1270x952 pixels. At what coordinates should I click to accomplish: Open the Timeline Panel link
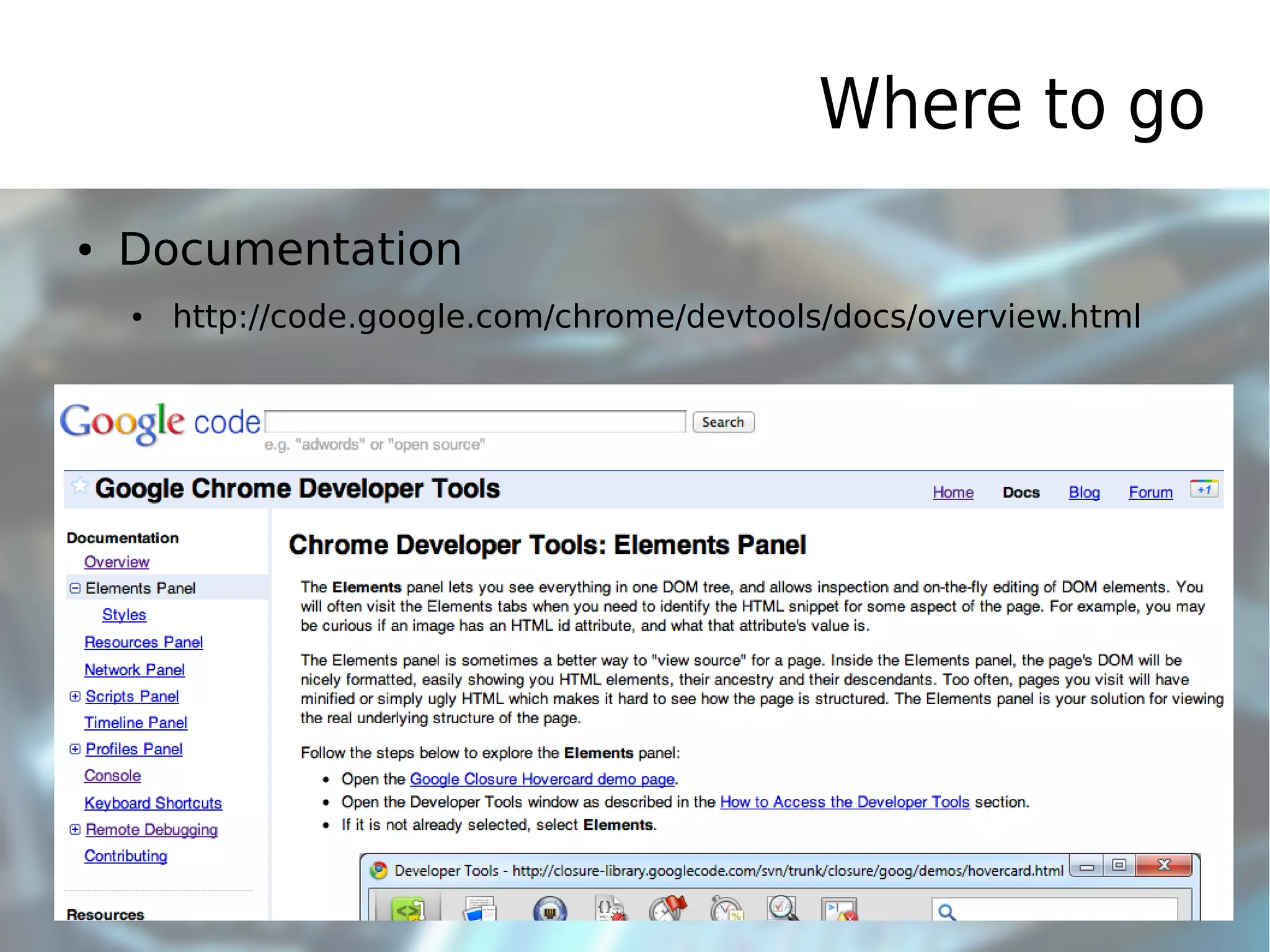tap(136, 723)
